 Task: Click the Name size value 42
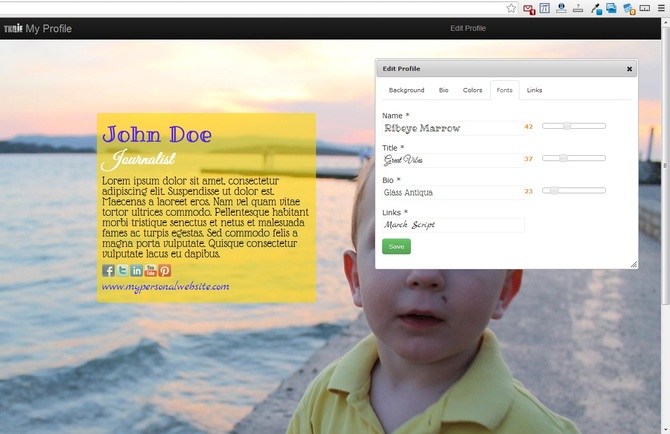(x=529, y=126)
